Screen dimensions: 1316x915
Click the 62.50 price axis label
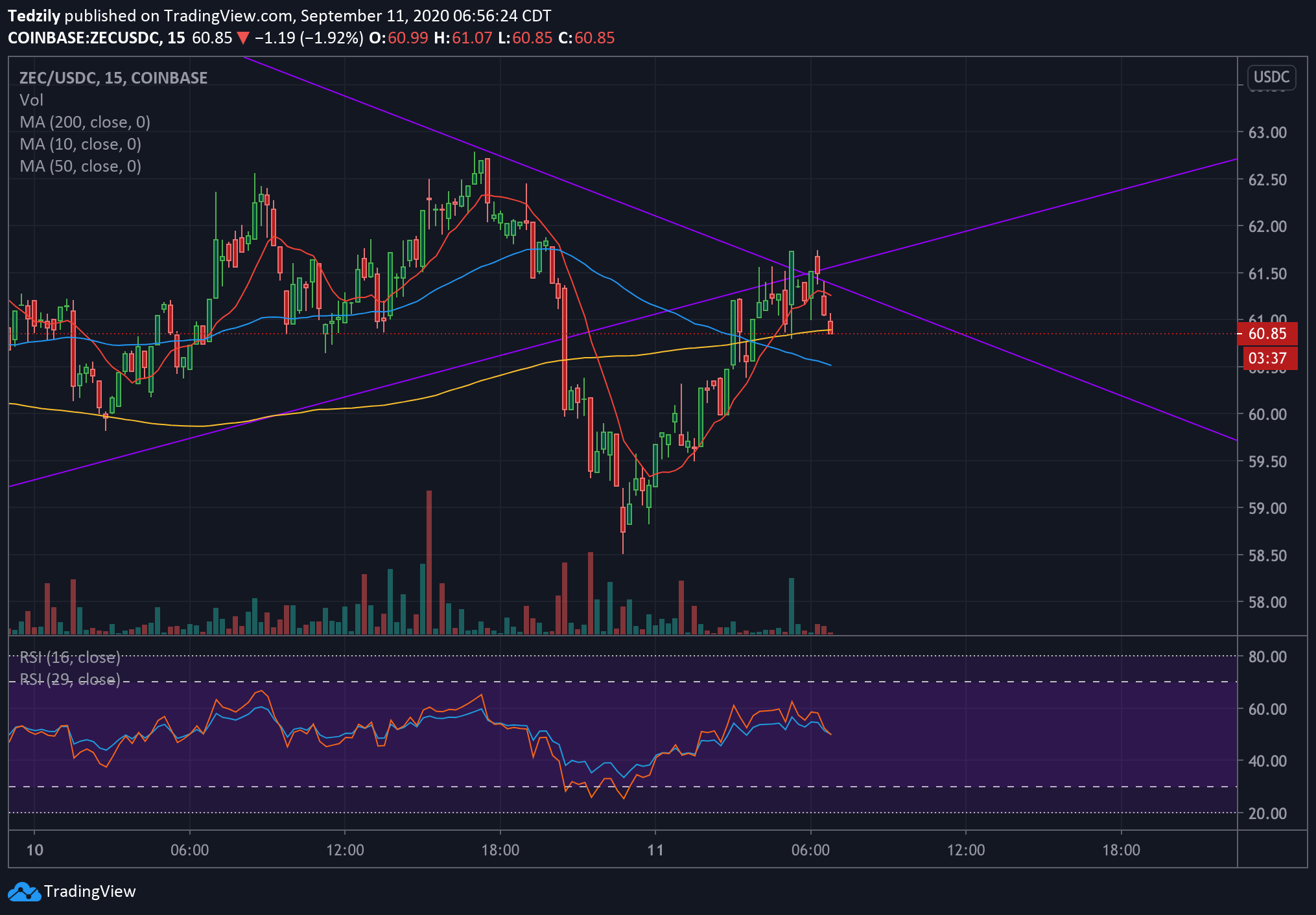coord(1267,180)
